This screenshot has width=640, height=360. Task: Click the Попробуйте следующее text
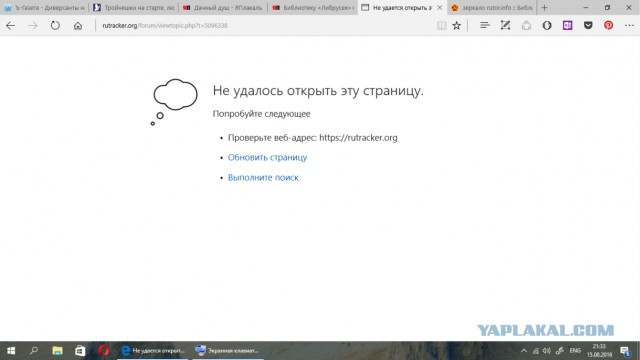click(261, 114)
